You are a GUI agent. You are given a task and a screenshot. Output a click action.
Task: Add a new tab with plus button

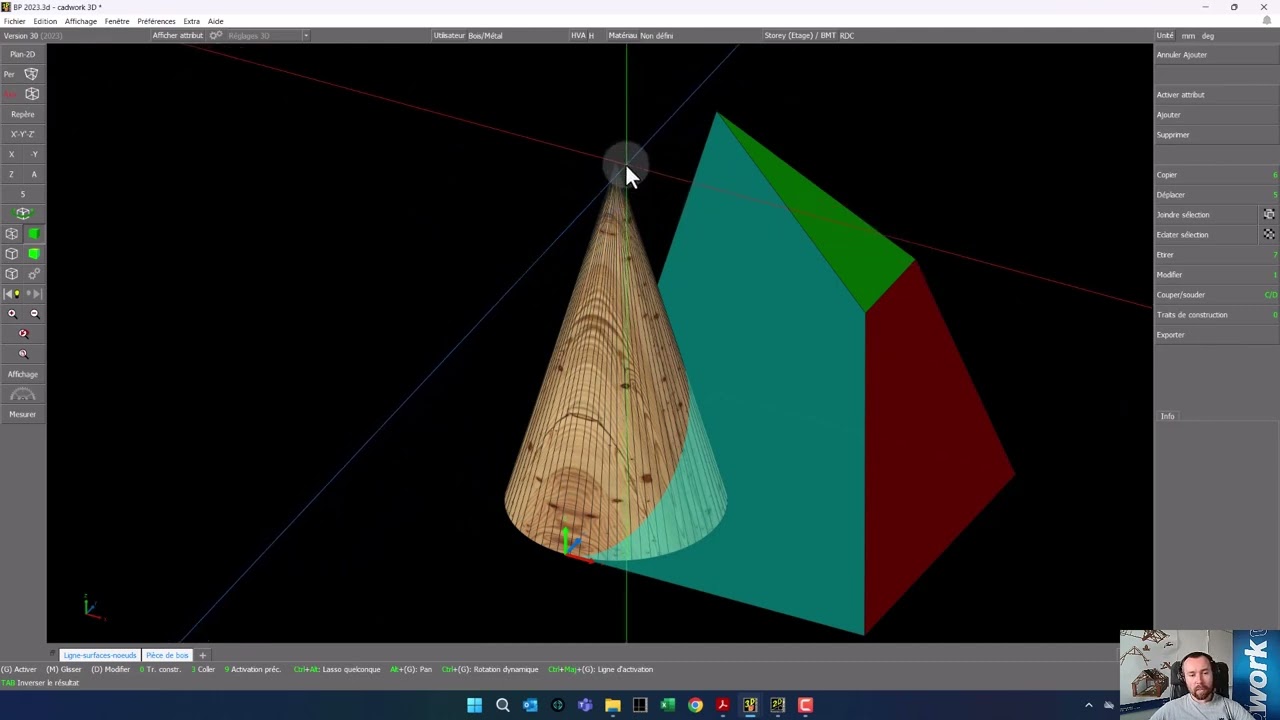tap(202, 655)
